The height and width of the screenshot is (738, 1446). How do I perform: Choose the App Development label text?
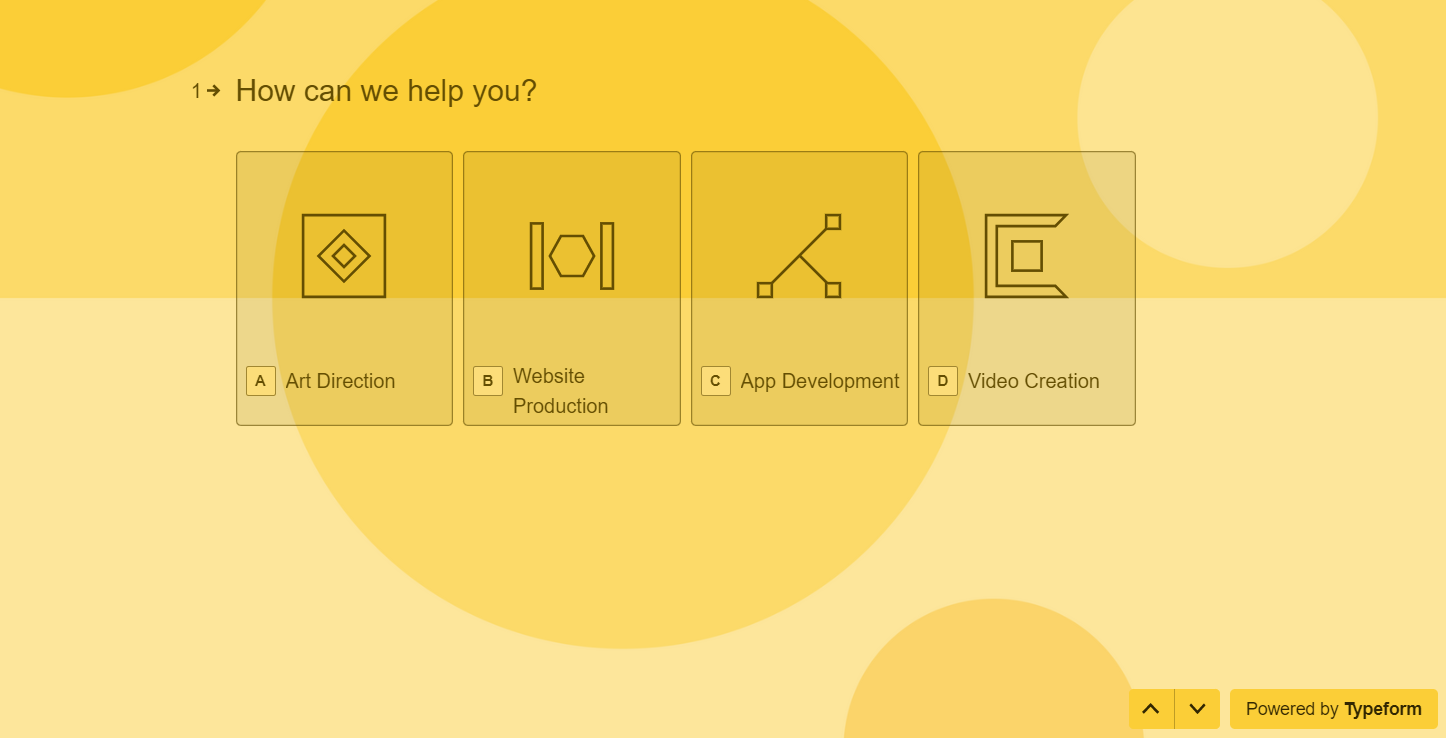[820, 381]
